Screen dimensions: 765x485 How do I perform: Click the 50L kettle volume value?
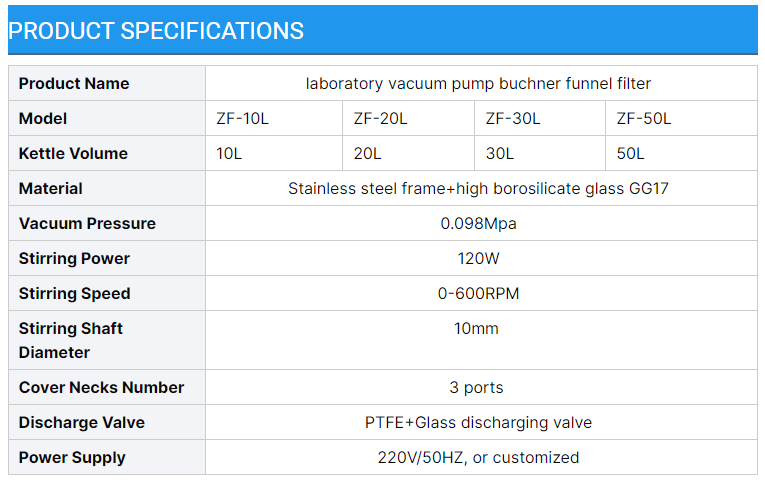click(631, 154)
